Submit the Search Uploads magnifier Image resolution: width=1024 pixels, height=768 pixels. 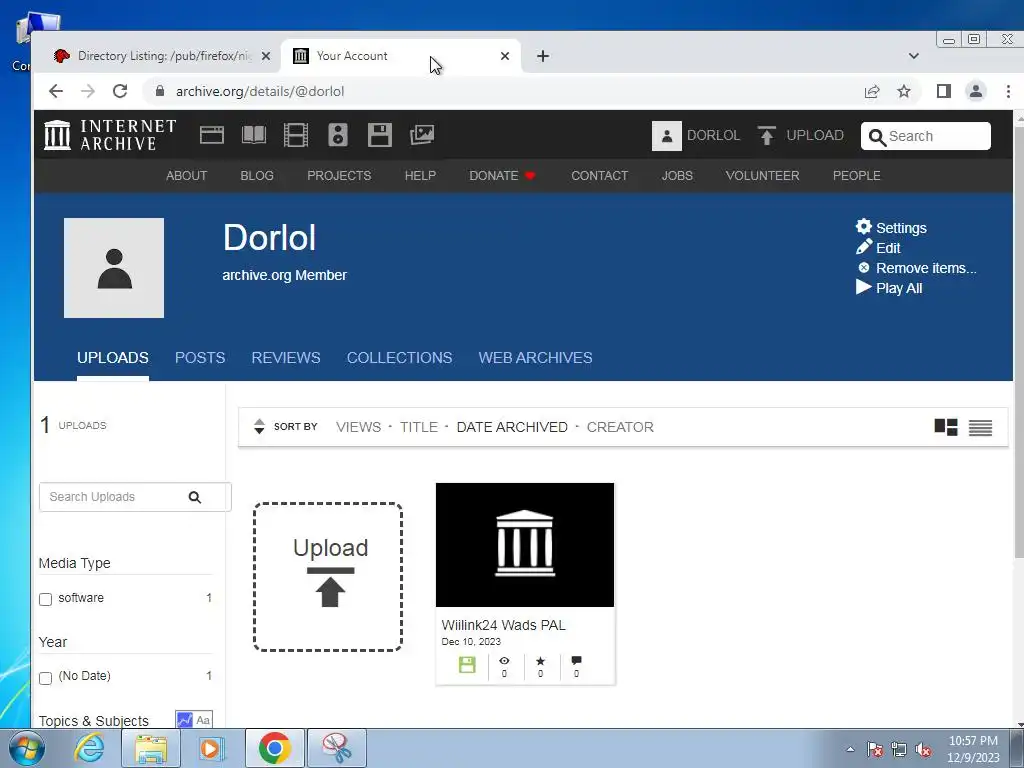coord(195,497)
